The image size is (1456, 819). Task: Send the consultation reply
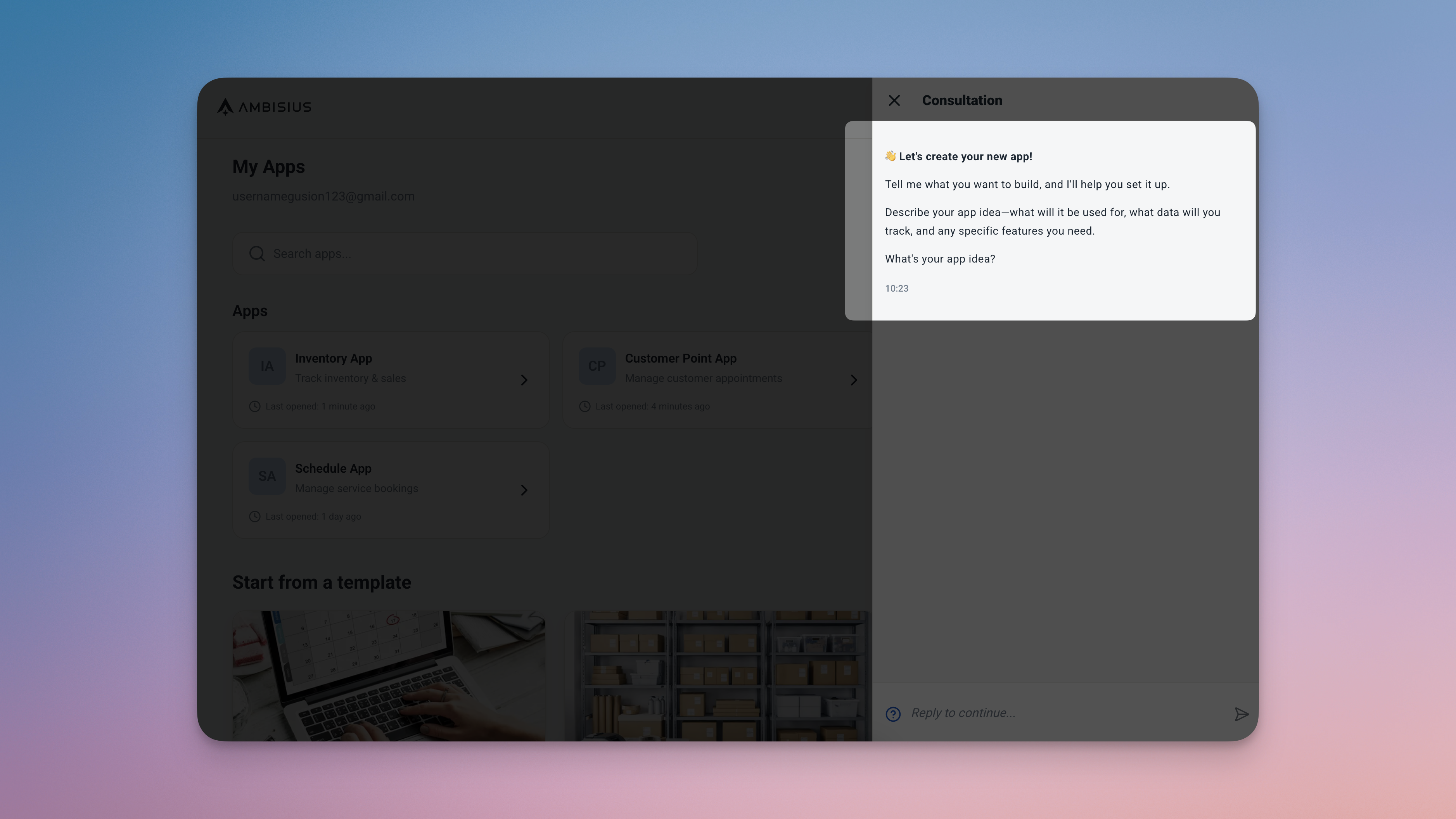coord(1241,714)
